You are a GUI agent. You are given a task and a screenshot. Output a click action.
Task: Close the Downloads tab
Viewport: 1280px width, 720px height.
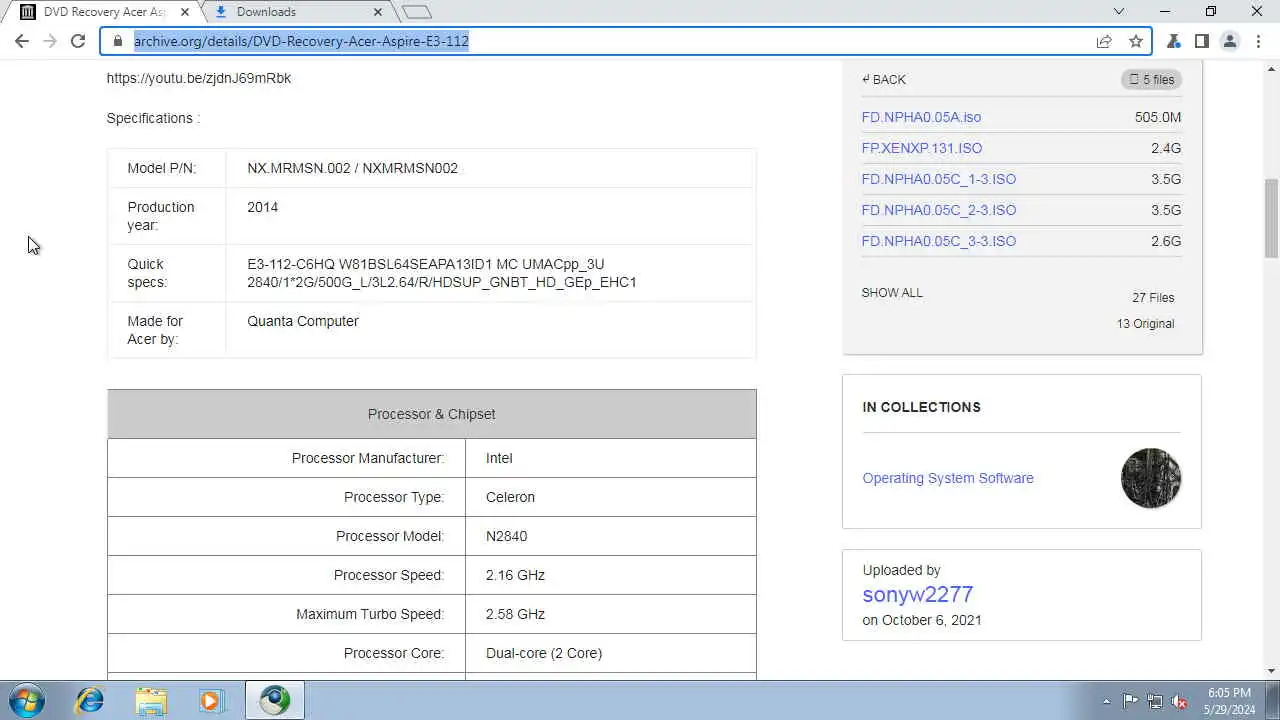point(378,12)
